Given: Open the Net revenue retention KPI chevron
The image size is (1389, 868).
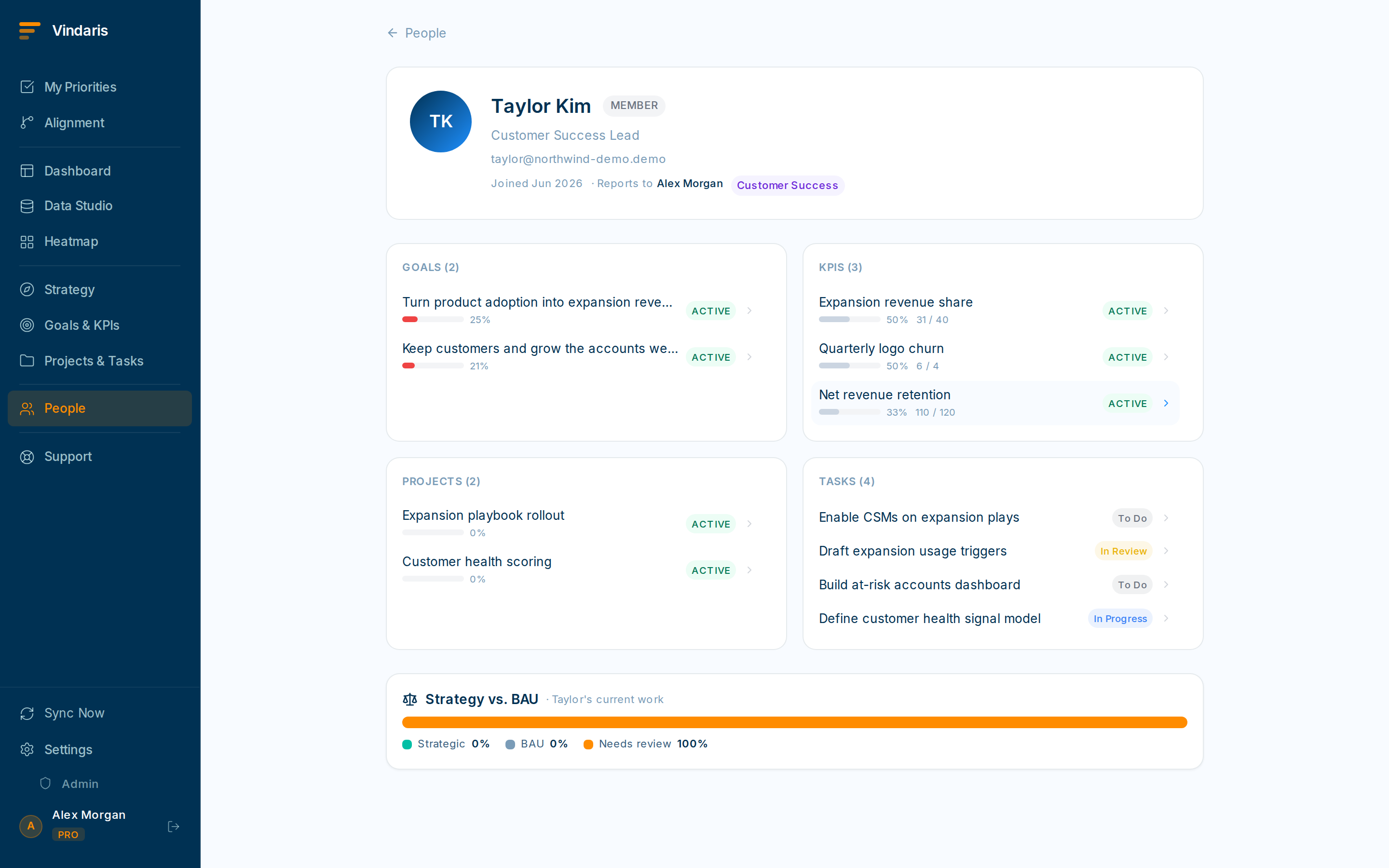Looking at the screenshot, I should [1166, 403].
